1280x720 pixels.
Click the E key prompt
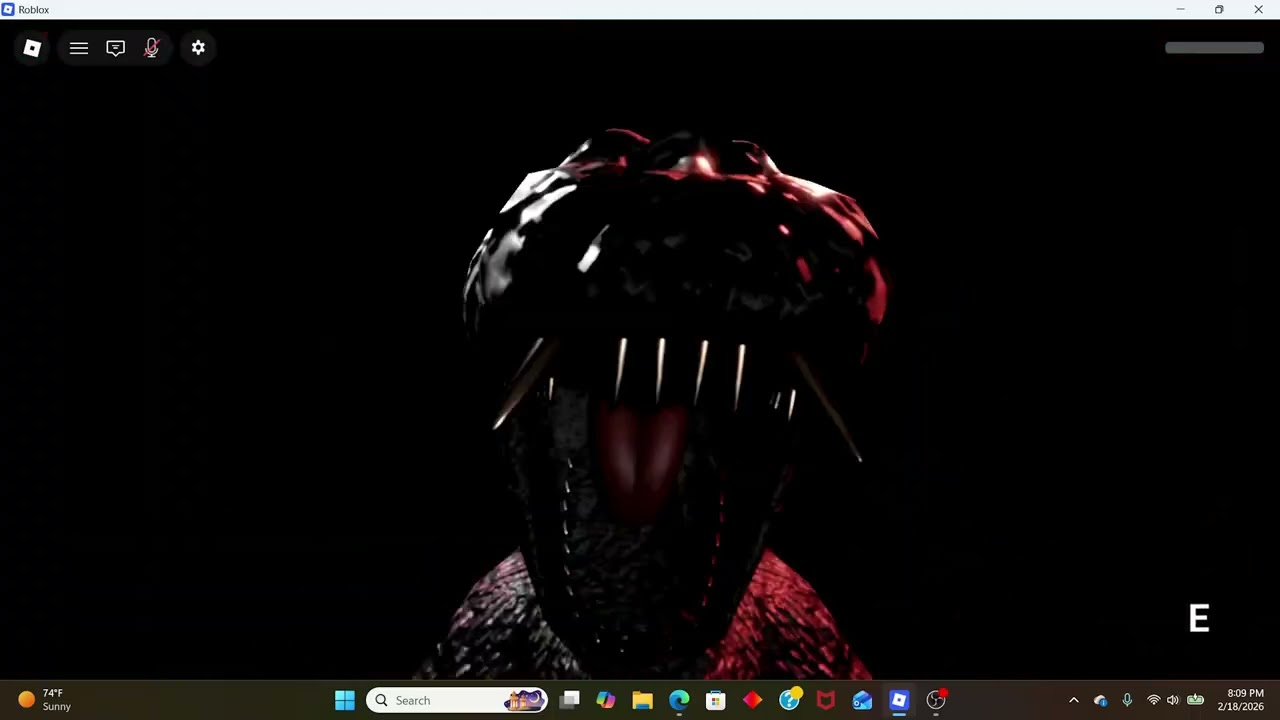click(x=1199, y=619)
